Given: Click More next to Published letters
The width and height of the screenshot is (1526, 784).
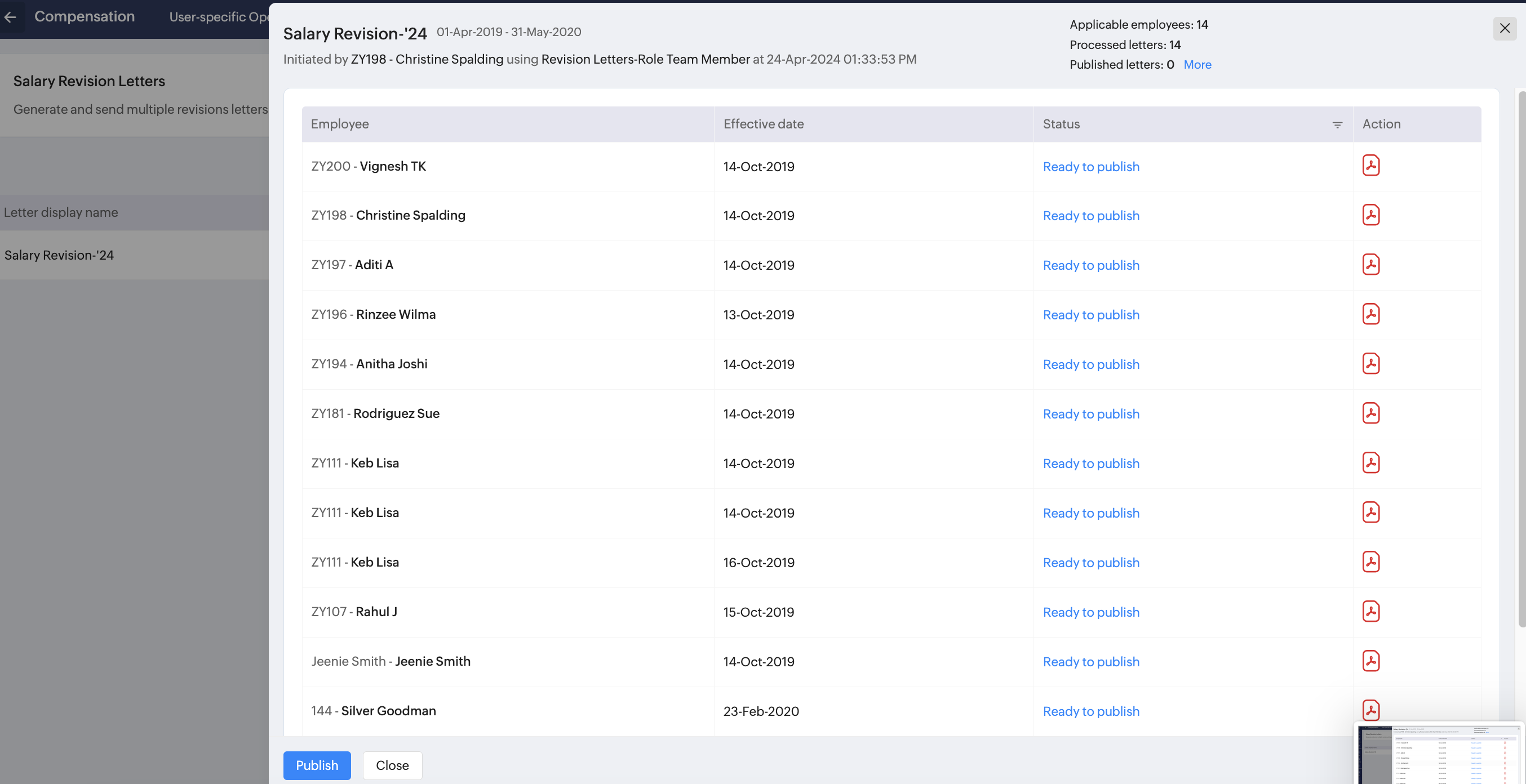Looking at the screenshot, I should (1197, 65).
